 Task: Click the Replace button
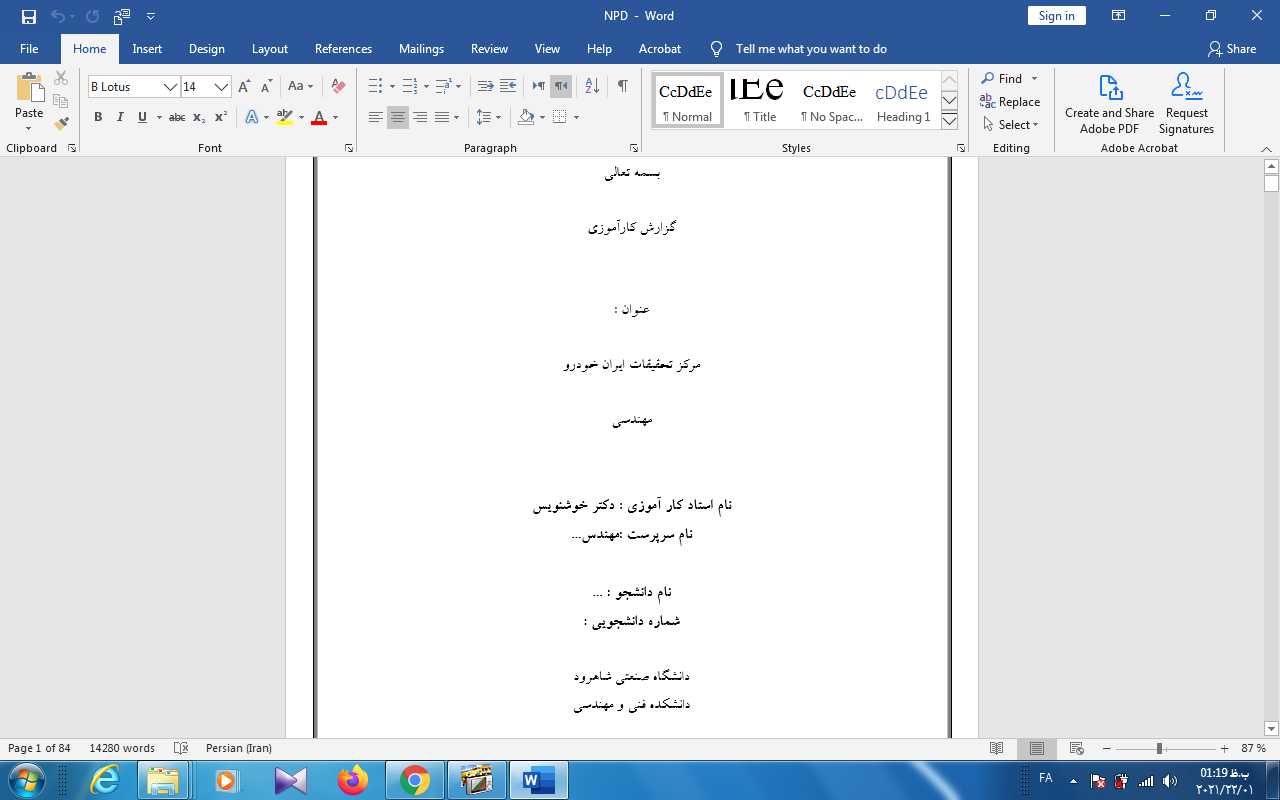click(1010, 102)
